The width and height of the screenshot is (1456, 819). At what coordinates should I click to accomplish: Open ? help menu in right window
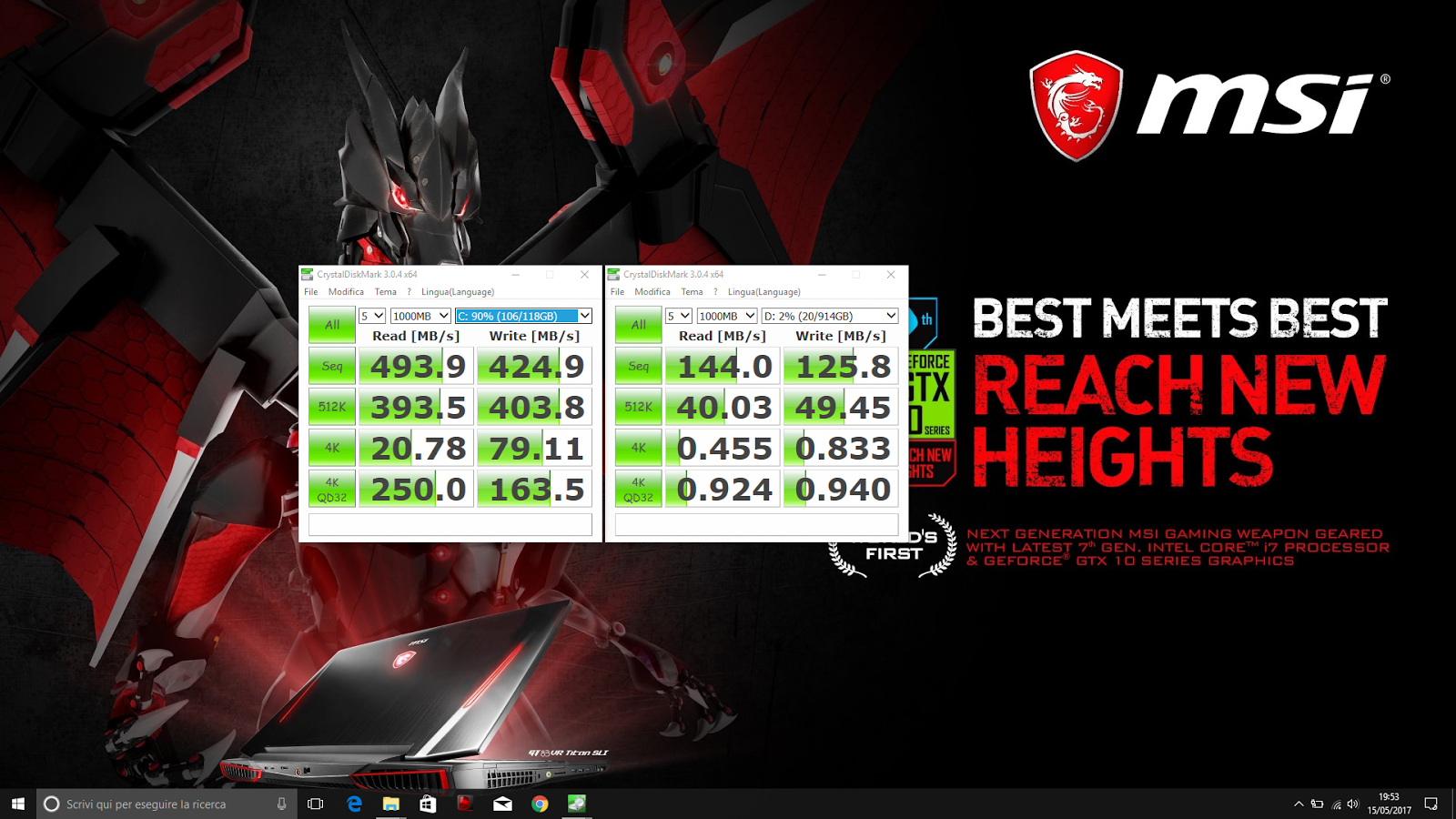click(716, 292)
